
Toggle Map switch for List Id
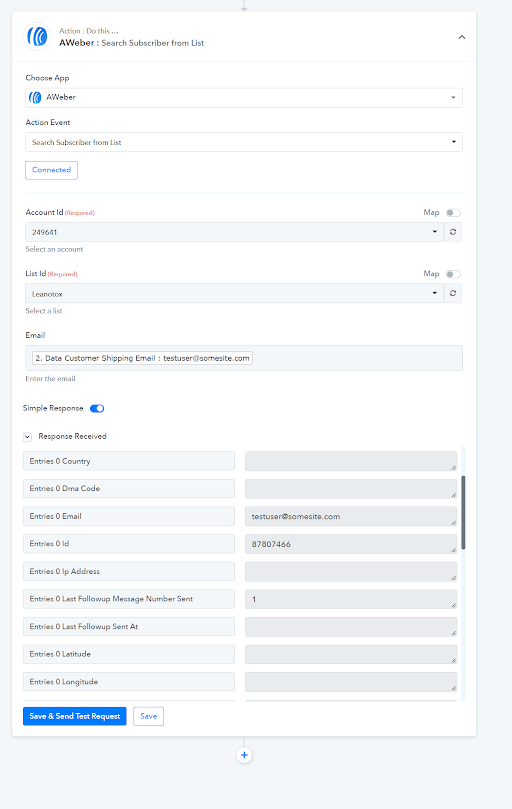click(x=453, y=274)
